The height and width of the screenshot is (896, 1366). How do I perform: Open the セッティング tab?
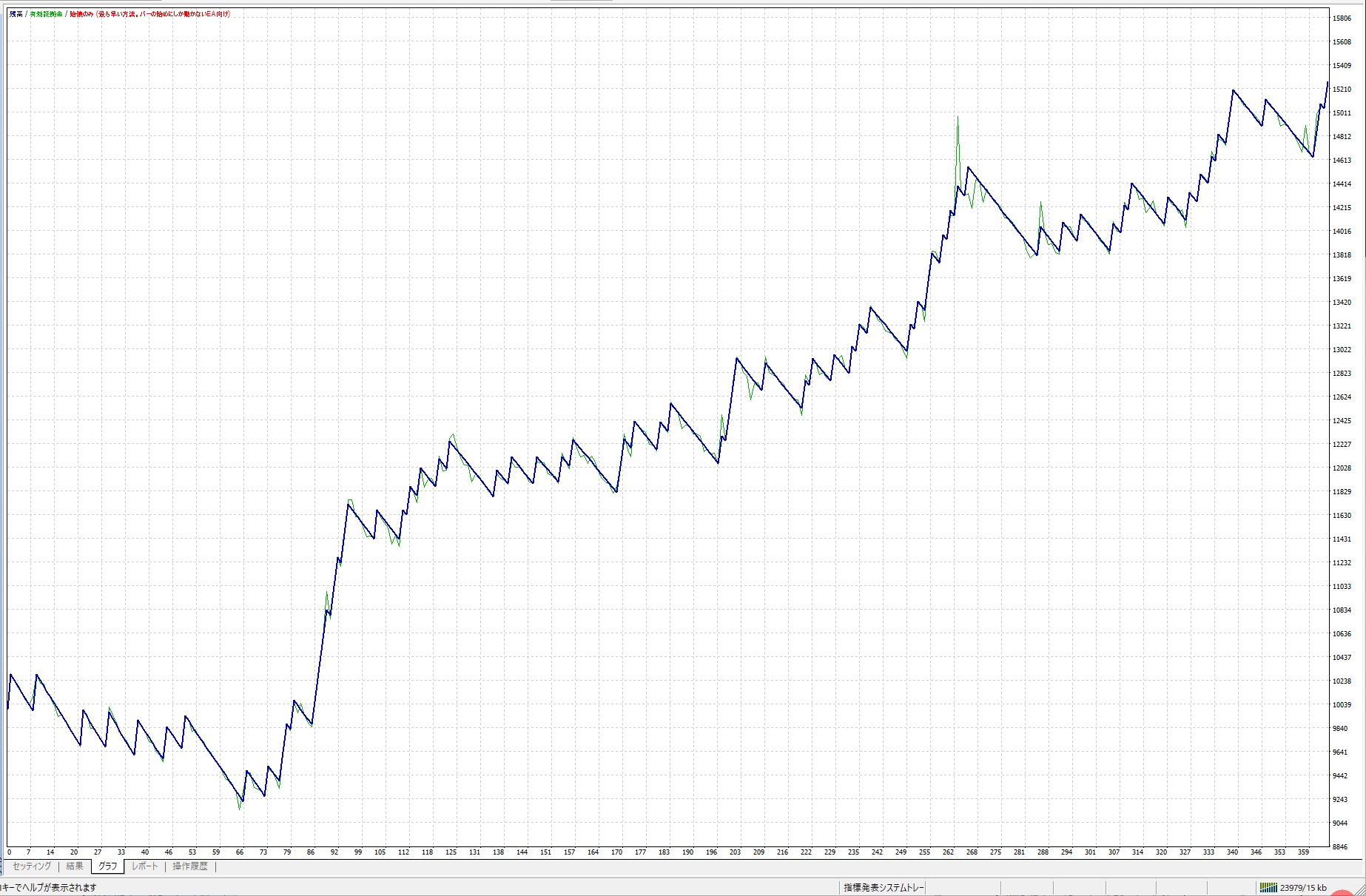[x=32, y=866]
